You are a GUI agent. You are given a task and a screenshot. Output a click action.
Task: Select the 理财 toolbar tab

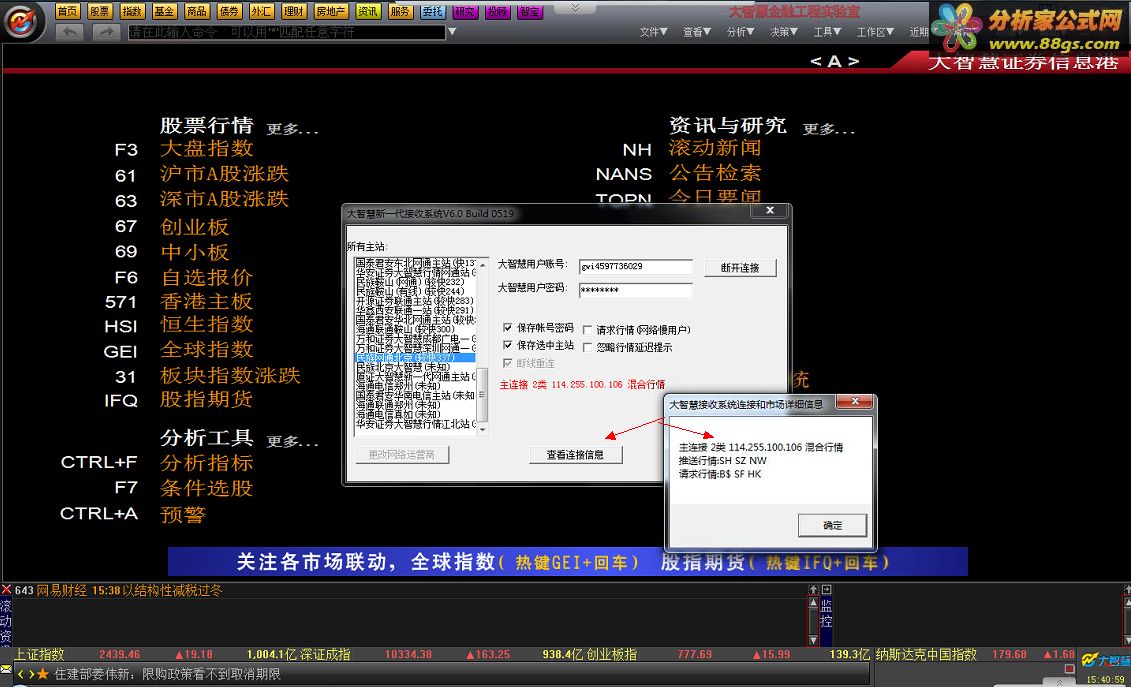point(294,12)
